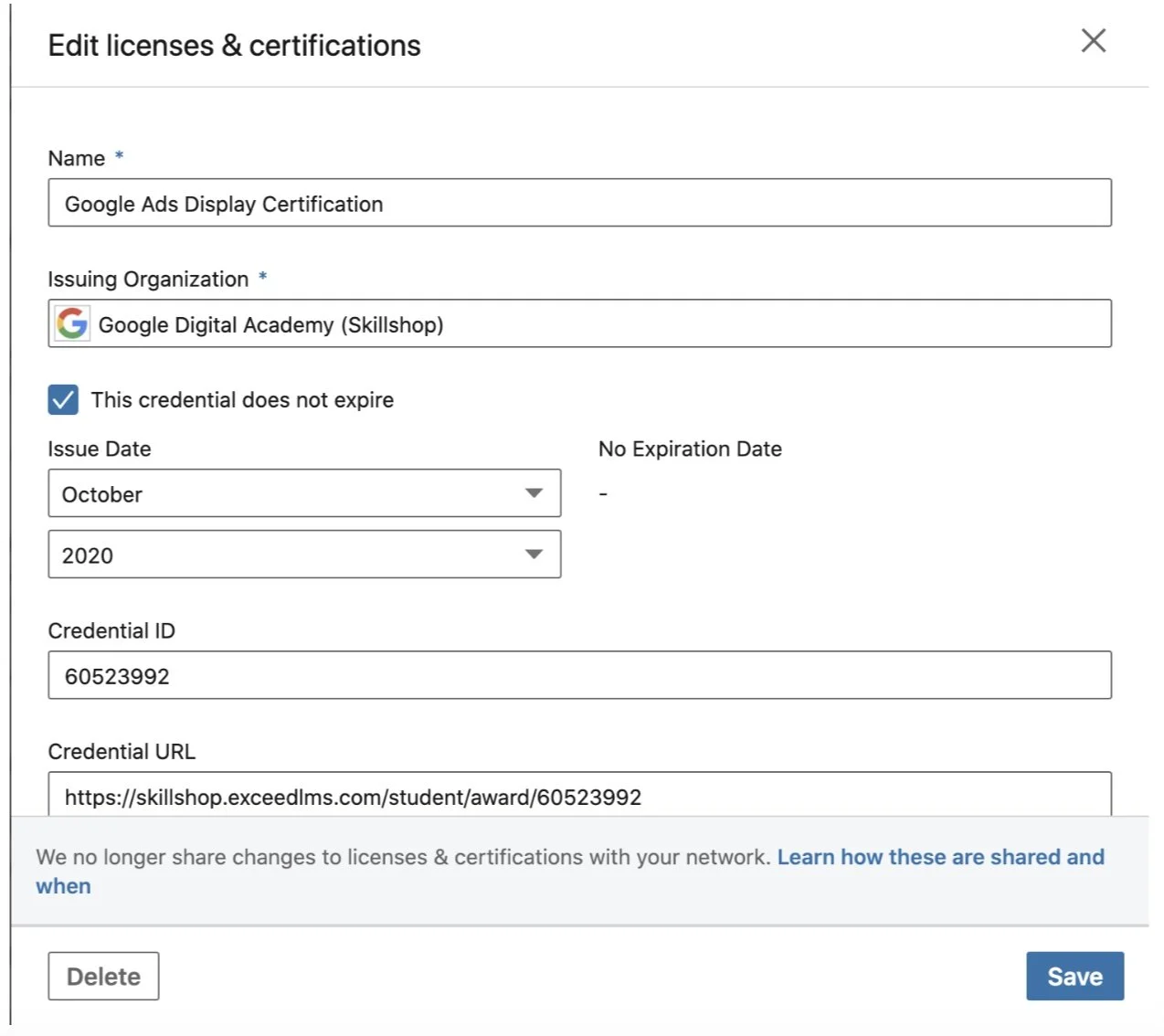
Task: Click the 'No Expiration Date' label
Action: pyautogui.click(x=689, y=449)
